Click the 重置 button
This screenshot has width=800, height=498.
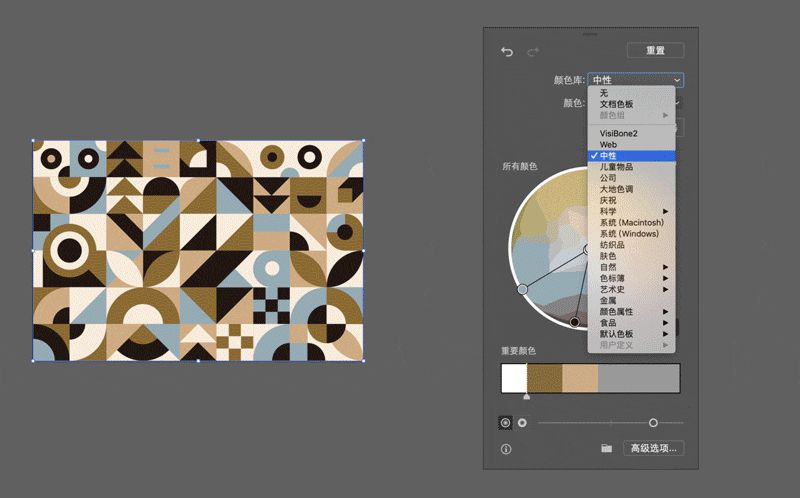[655, 51]
